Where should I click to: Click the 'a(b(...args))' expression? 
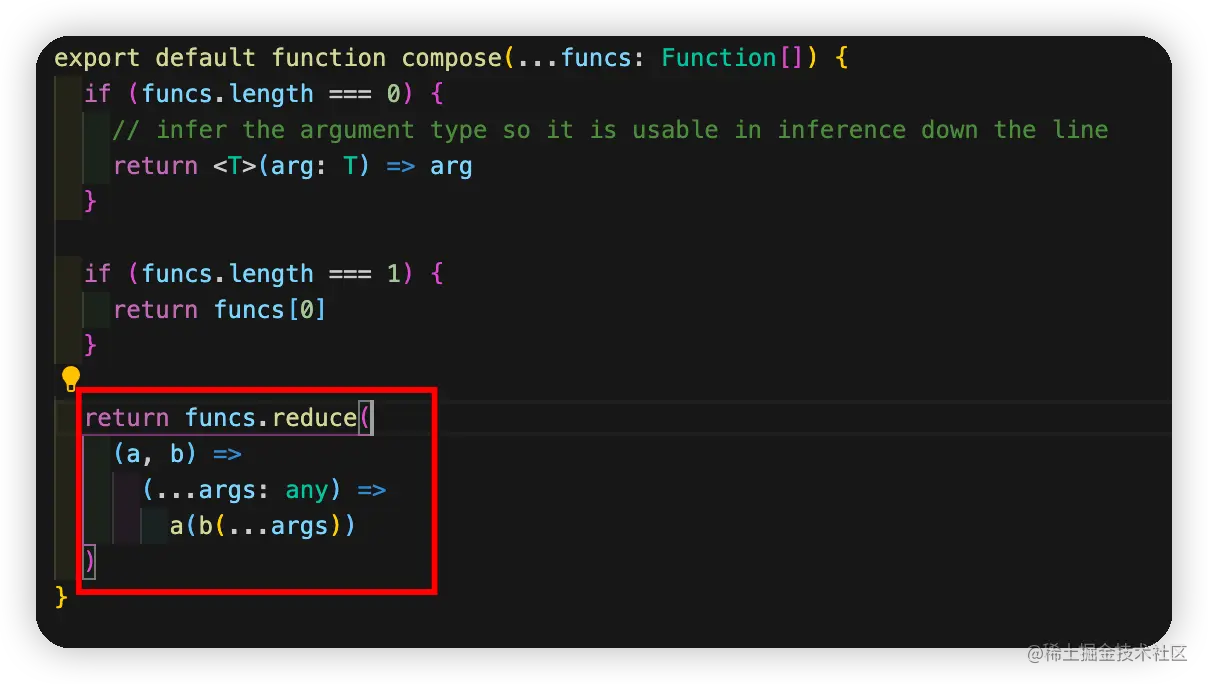point(262,526)
